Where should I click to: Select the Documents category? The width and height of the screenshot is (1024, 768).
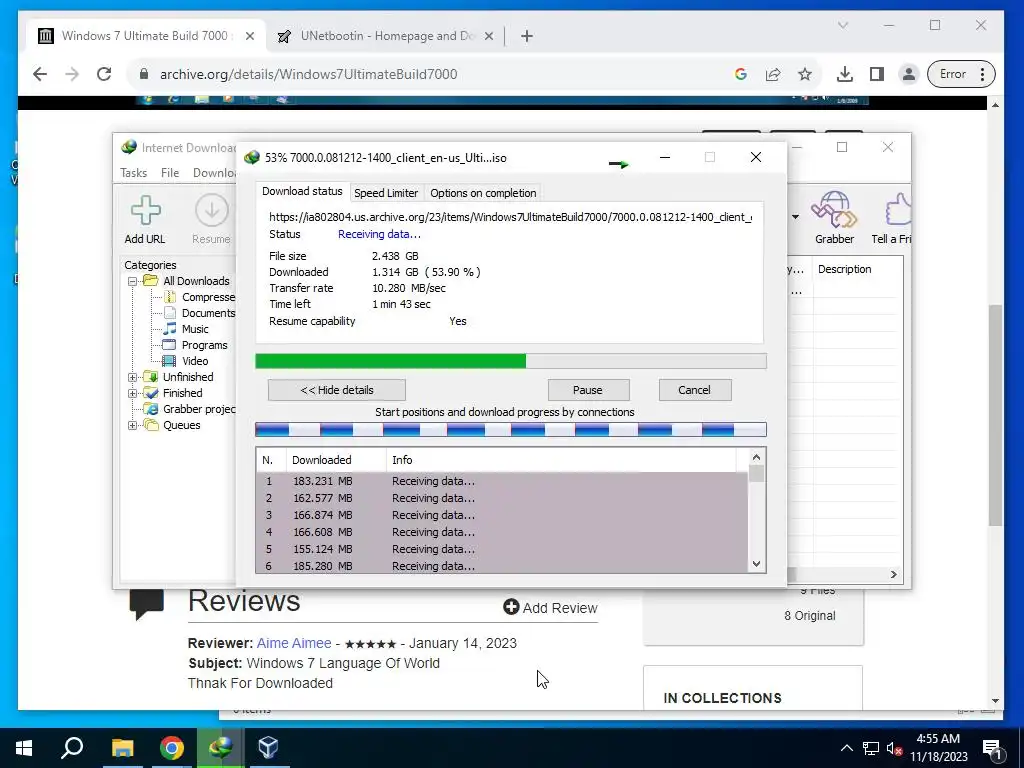pos(199,313)
